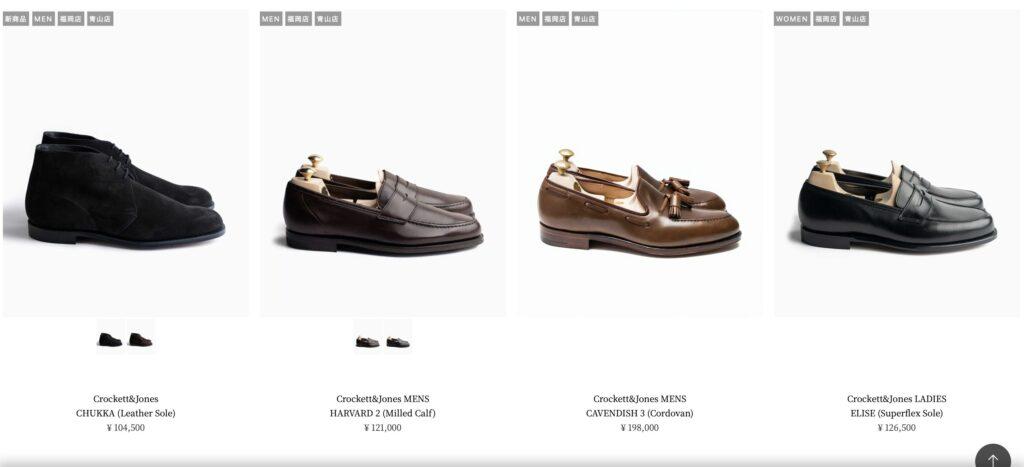Open the black suede CHUKKA boot image
The height and width of the screenshot is (467, 1024).
(x=125, y=163)
